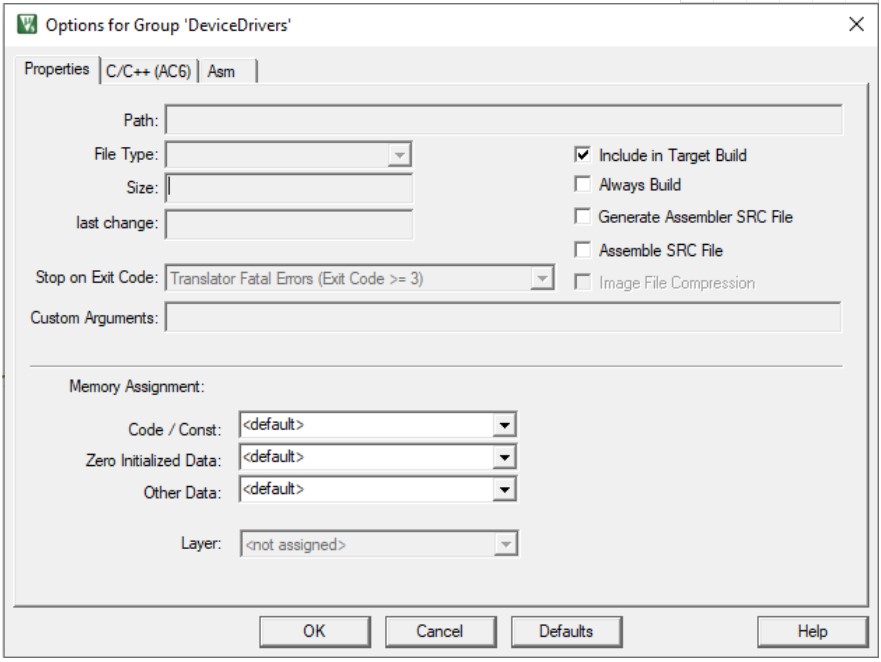Uncheck Include in Target Build
The height and width of the screenshot is (662, 881).
click(x=583, y=155)
